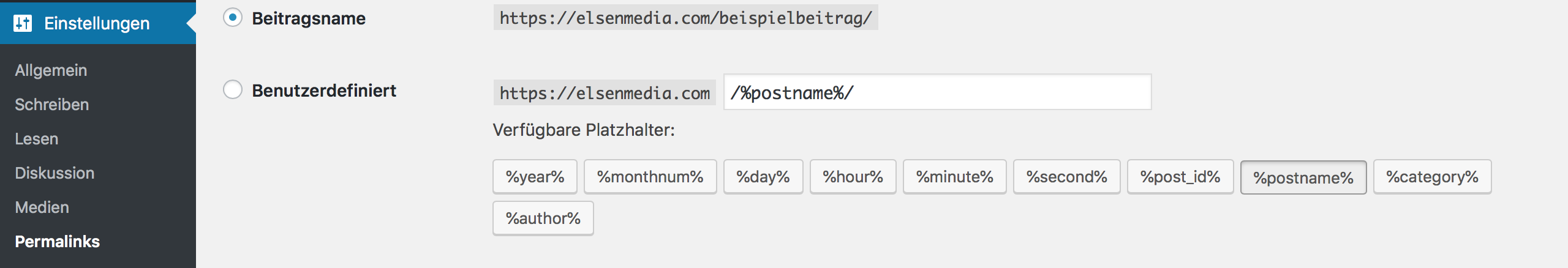1568x268 pixels.
Task: Add the %hour% placeholder tag
Action: 853,177
